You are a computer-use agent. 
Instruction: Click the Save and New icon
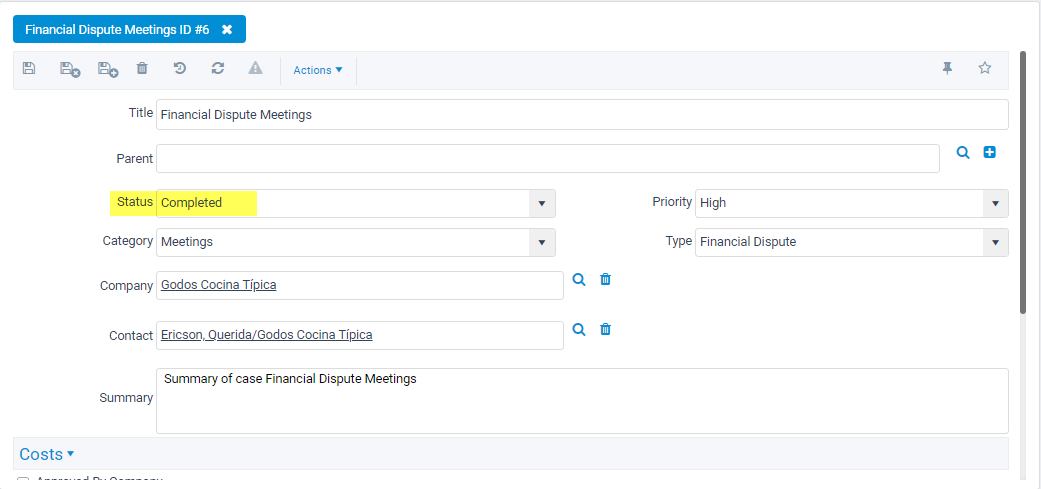point(108,69)
